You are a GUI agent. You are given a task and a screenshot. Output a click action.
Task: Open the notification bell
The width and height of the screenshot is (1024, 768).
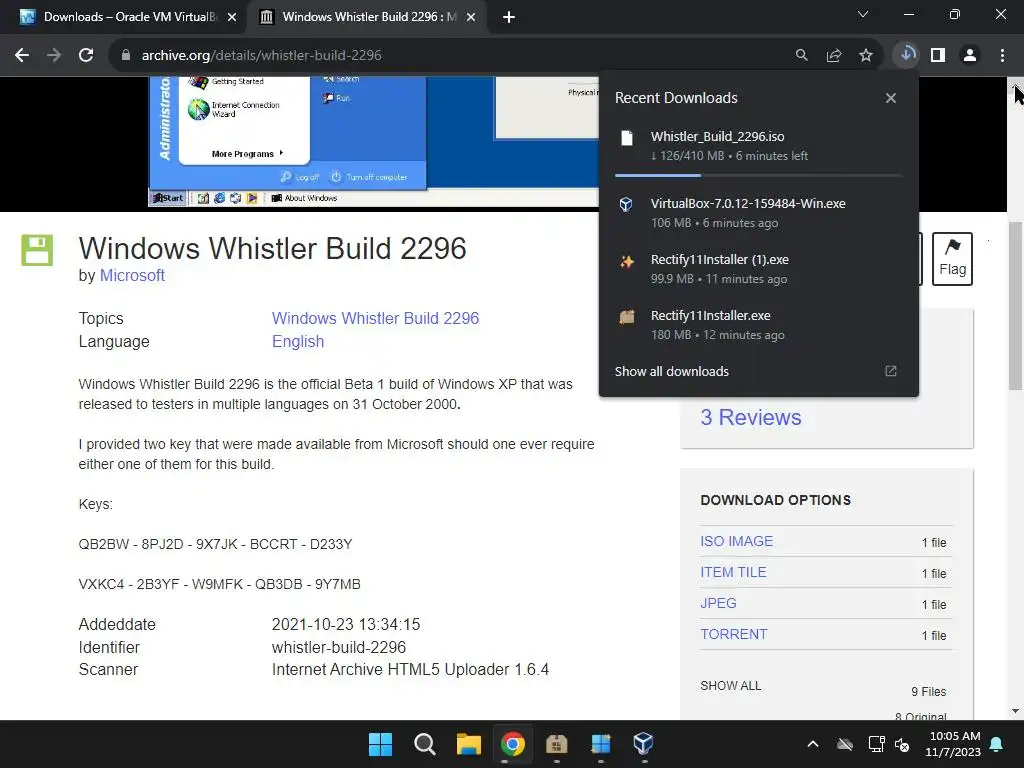(x=997, y=744)
